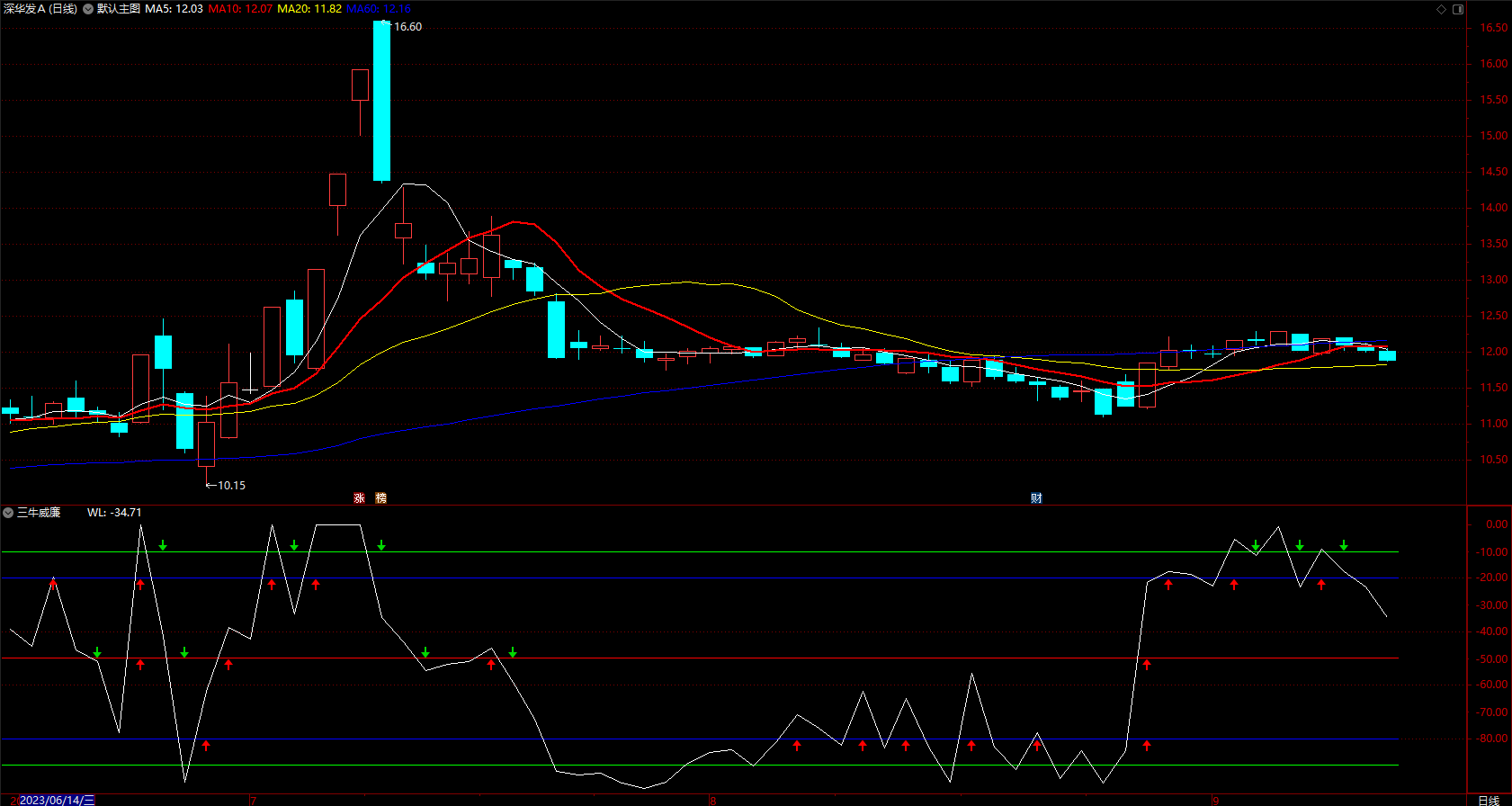This screenshot has height=806, width=1512.
Task: Toggle the side panel icon at top-right
Action: (x=1458, y=9)
